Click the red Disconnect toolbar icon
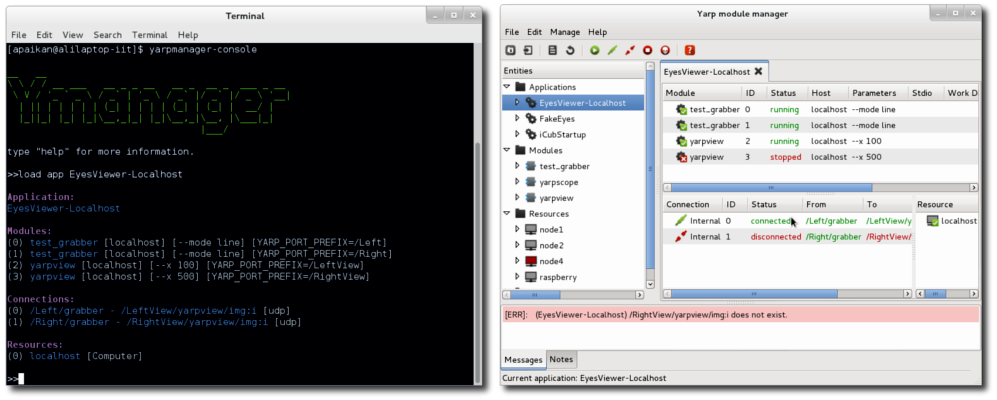This screenshot has height=400, width=997. tap(630, 50)
